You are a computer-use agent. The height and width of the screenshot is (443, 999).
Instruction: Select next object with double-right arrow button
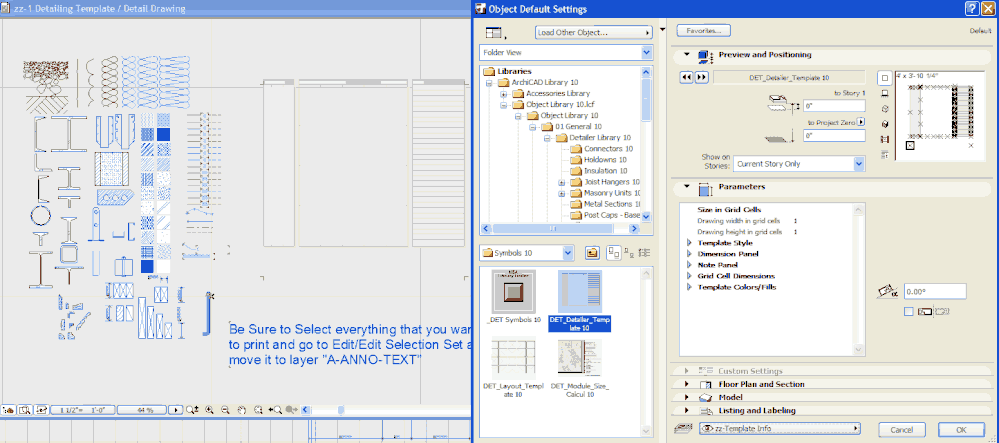[701, 77]
